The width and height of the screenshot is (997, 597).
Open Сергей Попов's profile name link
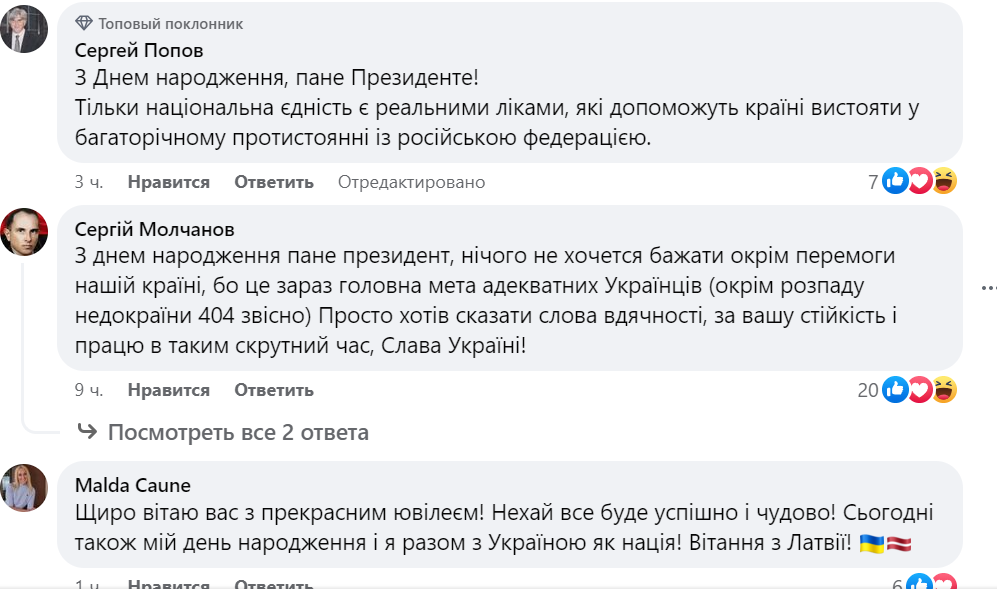point(139,49)
